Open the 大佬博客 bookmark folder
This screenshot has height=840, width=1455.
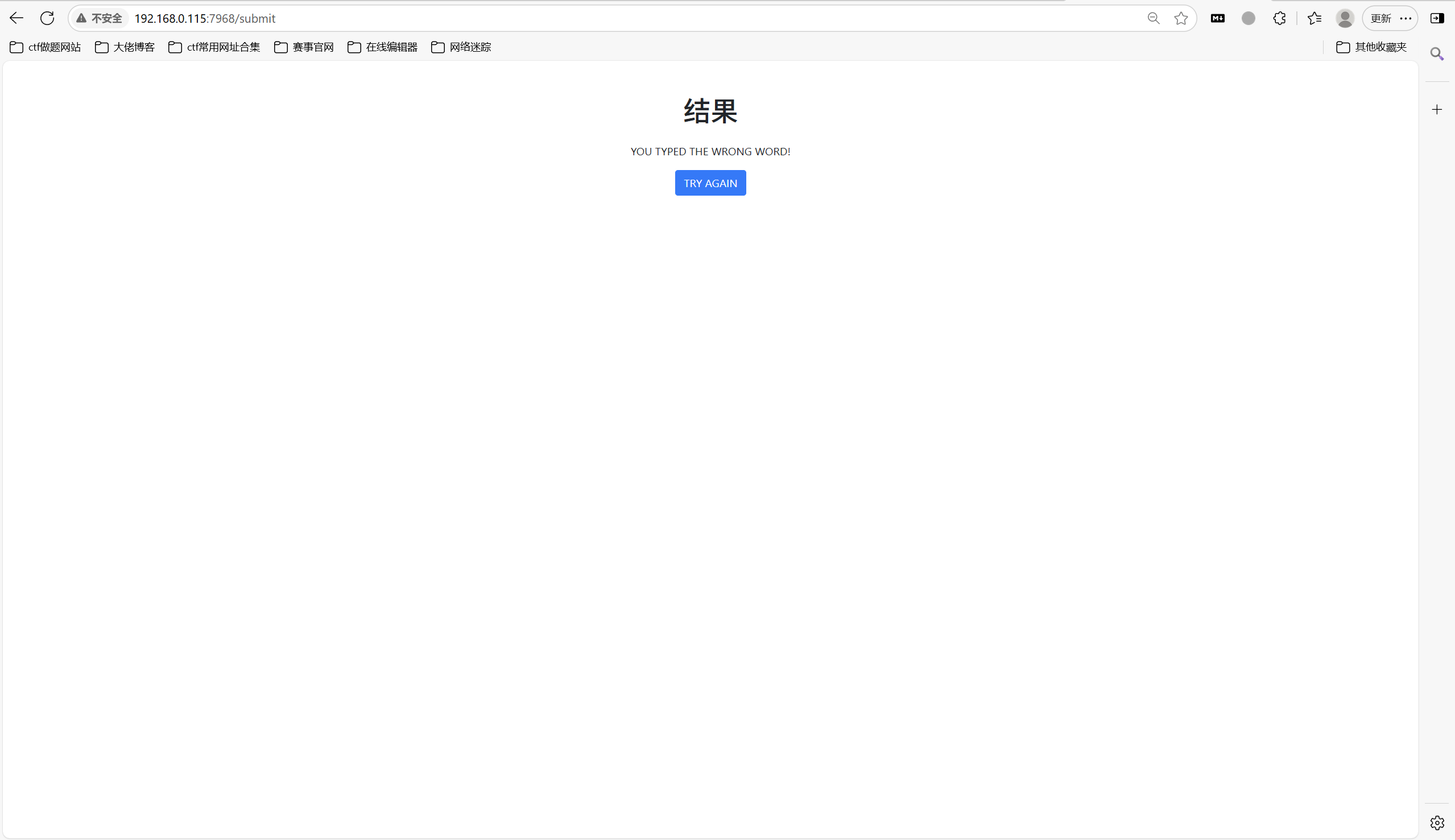125,47
